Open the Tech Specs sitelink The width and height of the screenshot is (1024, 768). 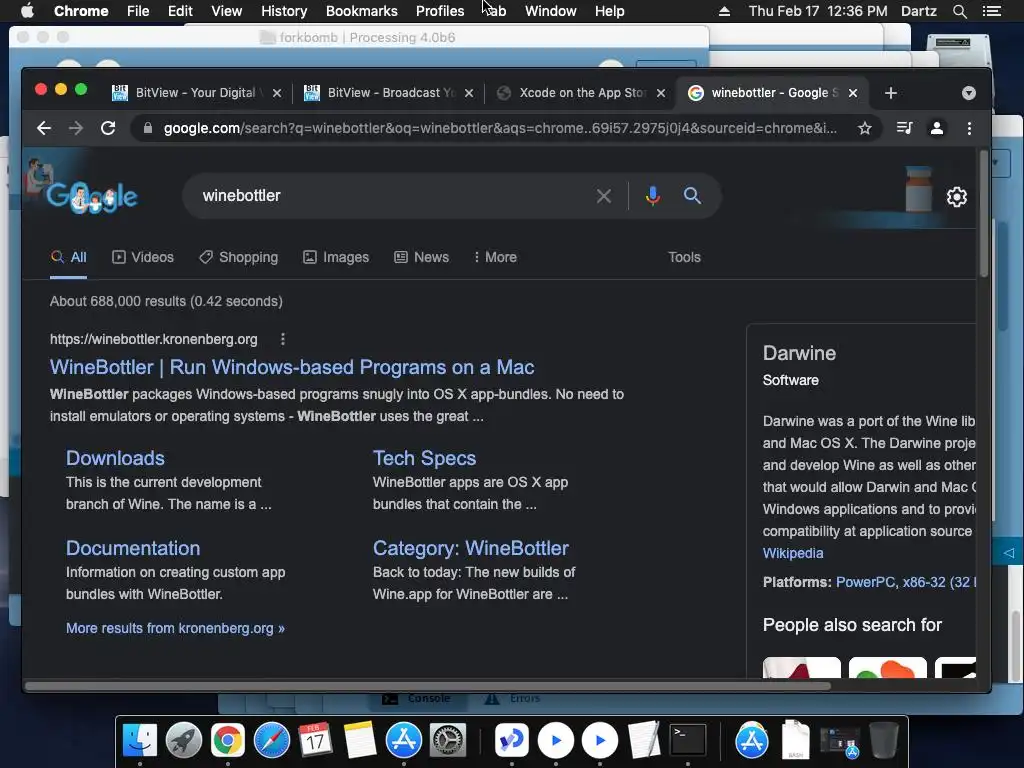[424, 458]
